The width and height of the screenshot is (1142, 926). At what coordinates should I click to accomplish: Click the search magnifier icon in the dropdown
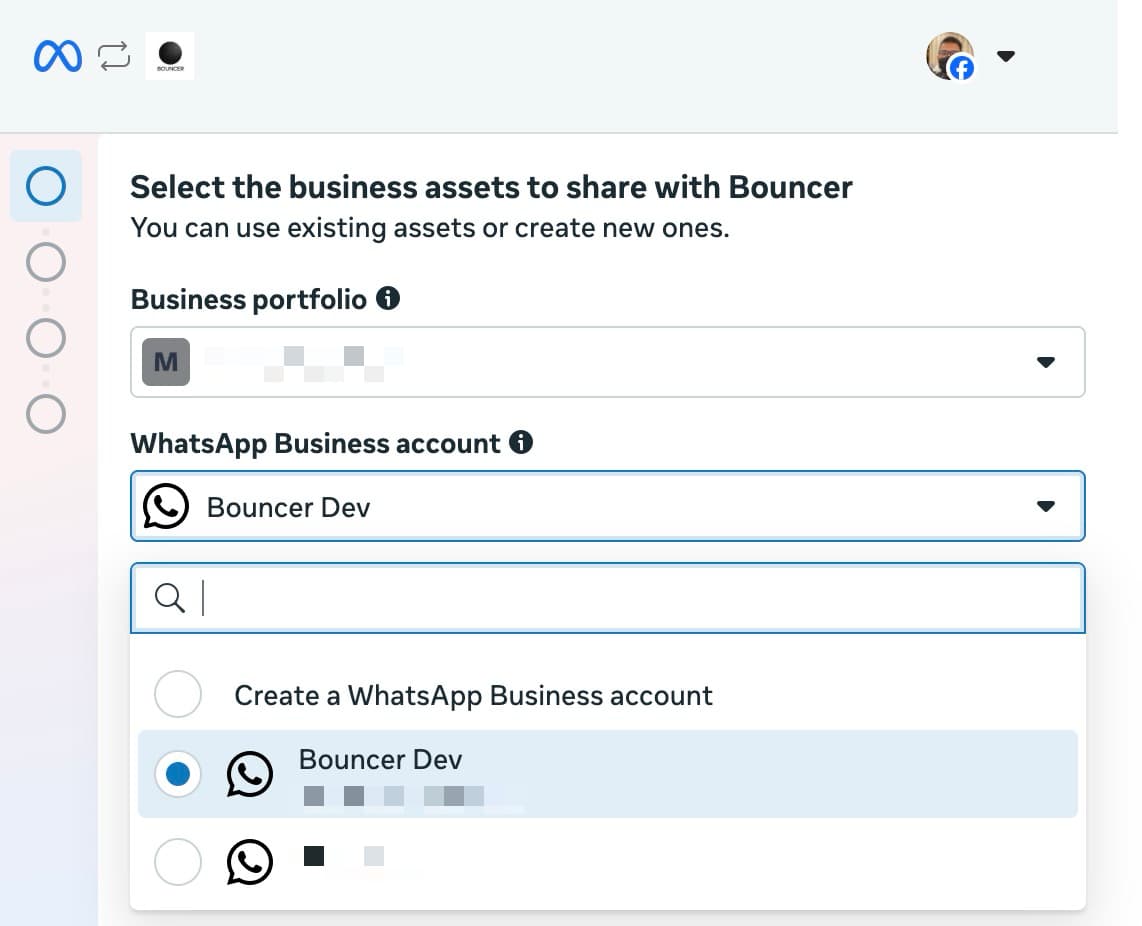point(170,598)
